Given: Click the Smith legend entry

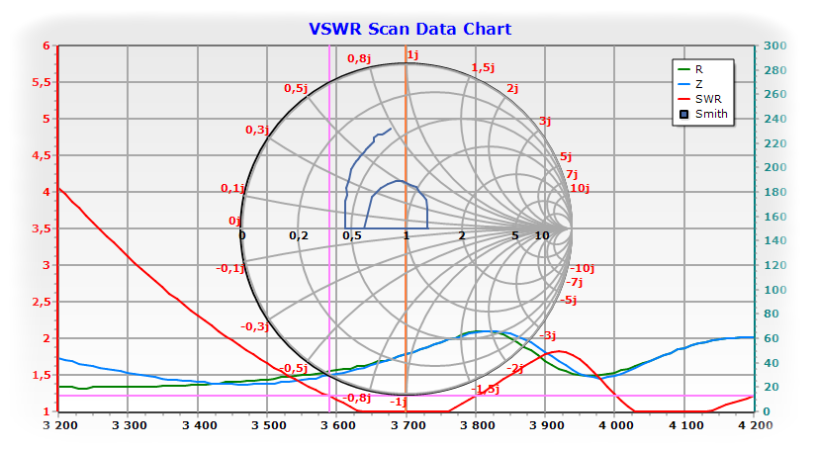Looking at the screenshot, I should 704,114.
